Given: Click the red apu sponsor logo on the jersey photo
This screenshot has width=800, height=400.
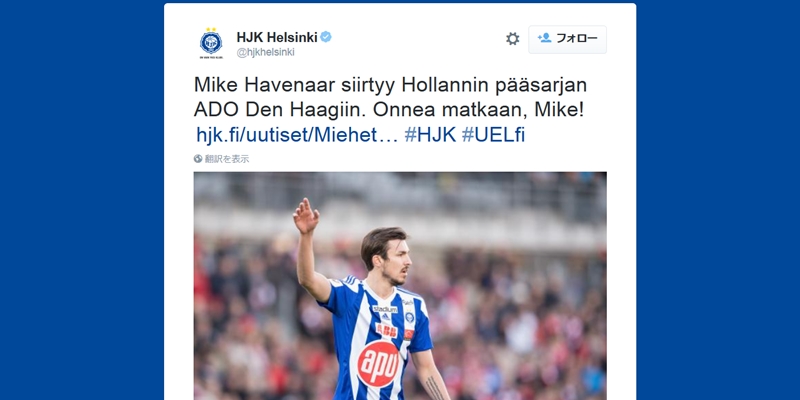Looking at the screenshot, I should click(379, 363).
